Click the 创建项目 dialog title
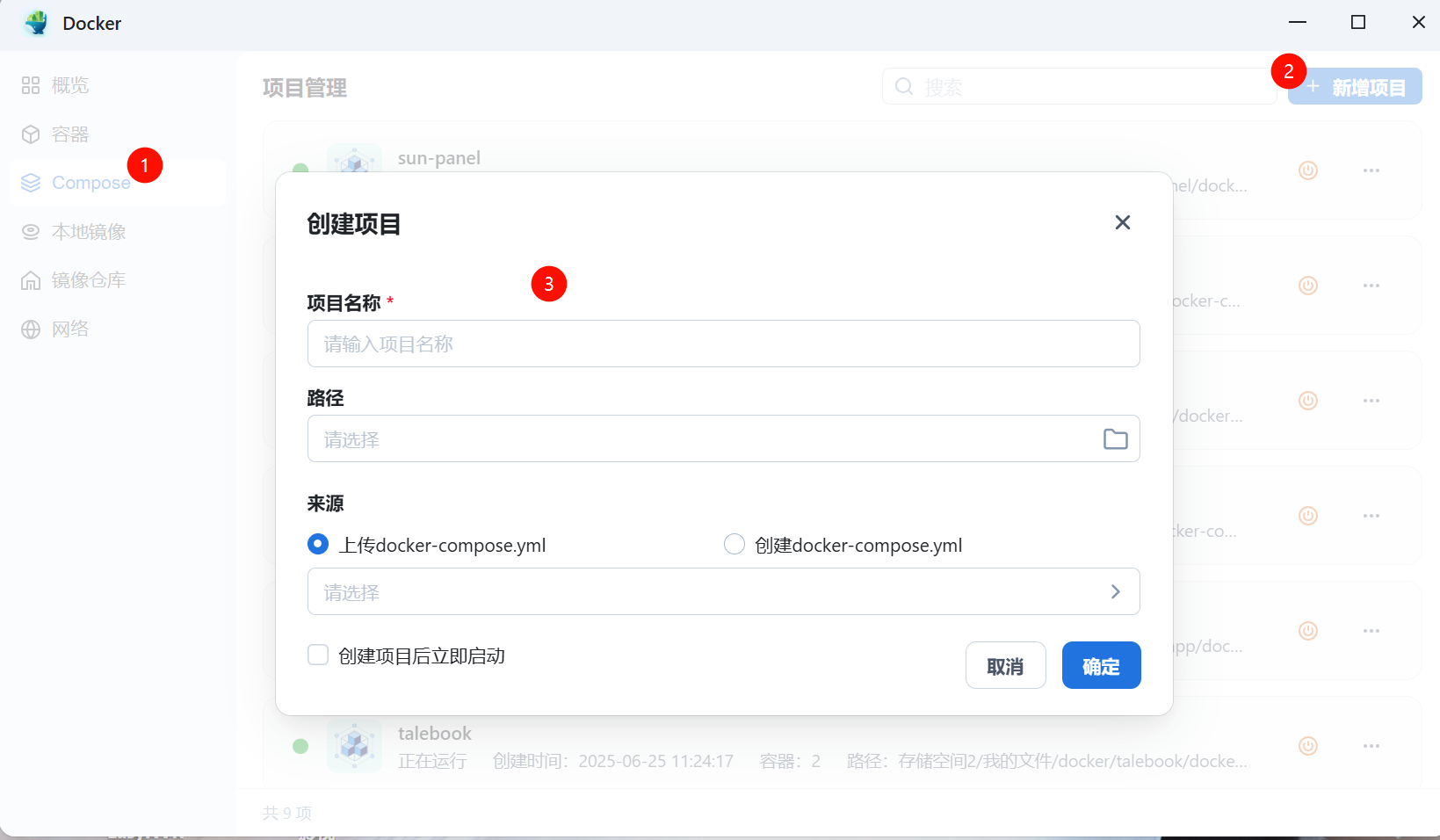1440x840 pixels. click(354, 224)
